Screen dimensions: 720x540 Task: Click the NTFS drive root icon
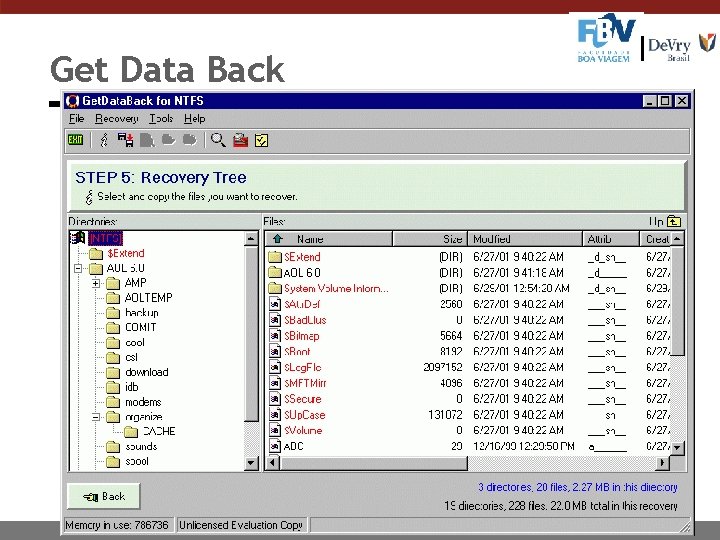[x=78, y=238]
